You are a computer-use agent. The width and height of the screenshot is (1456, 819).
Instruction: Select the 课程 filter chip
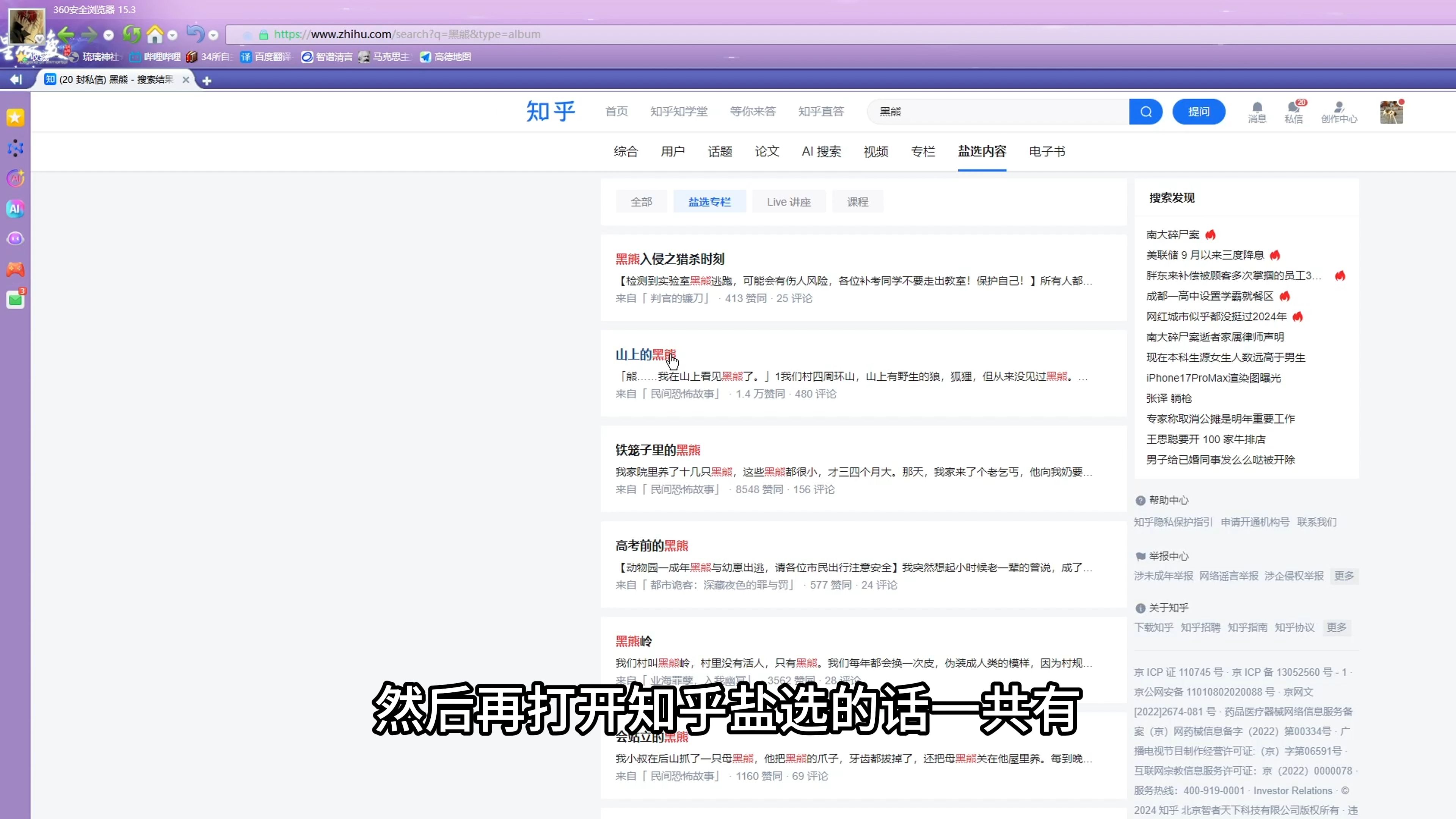coord(857,202)
